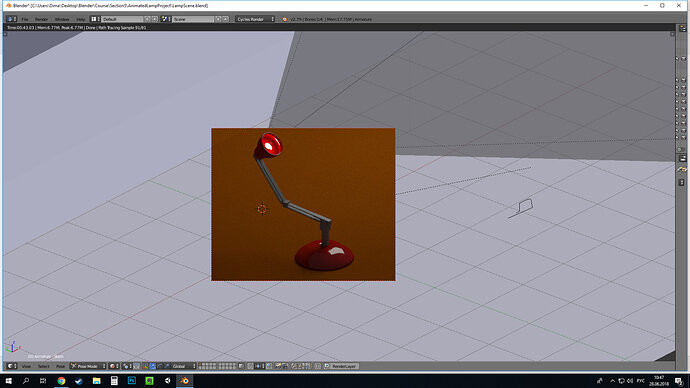The height and width of the screenshot is (388, 690).
Task: Open the Render menu
Action: coord(41,19)
